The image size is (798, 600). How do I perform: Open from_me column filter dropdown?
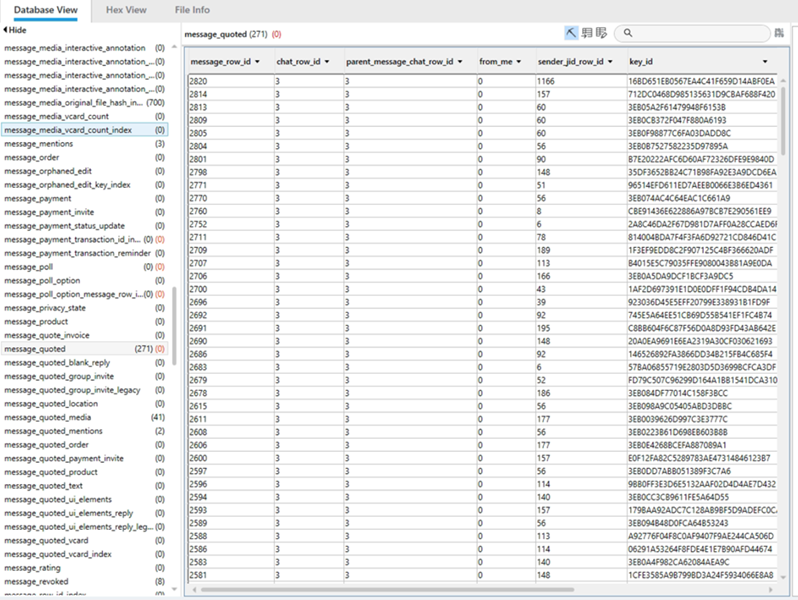pyautogui.click(x=519, y=62)
